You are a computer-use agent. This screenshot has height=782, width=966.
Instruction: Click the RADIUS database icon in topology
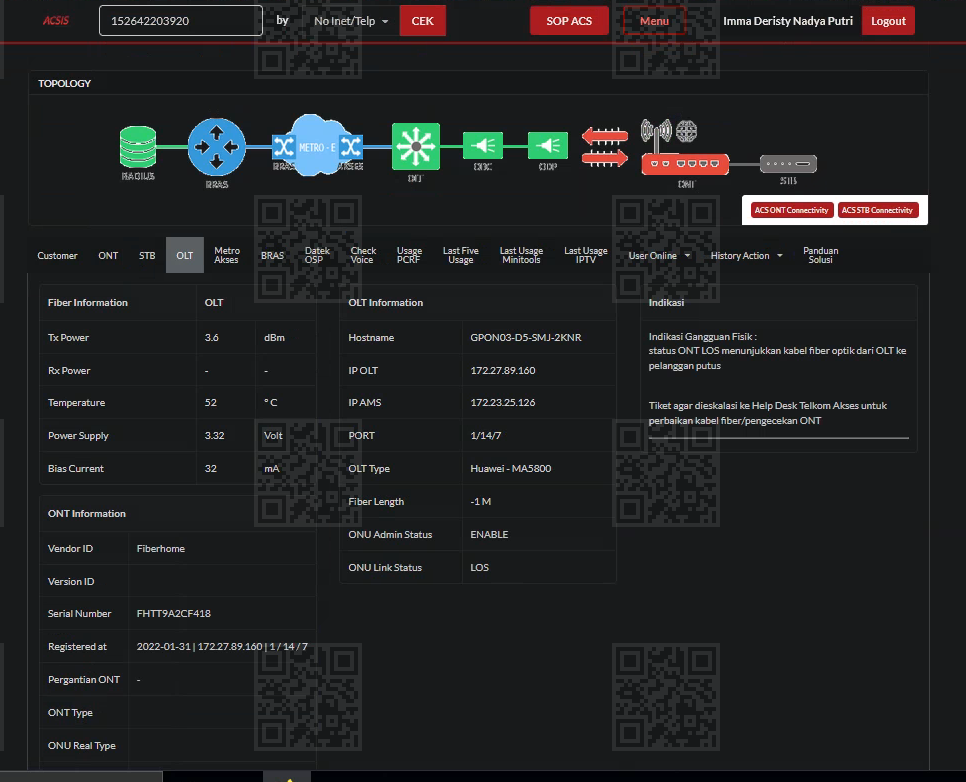point(138,147)
